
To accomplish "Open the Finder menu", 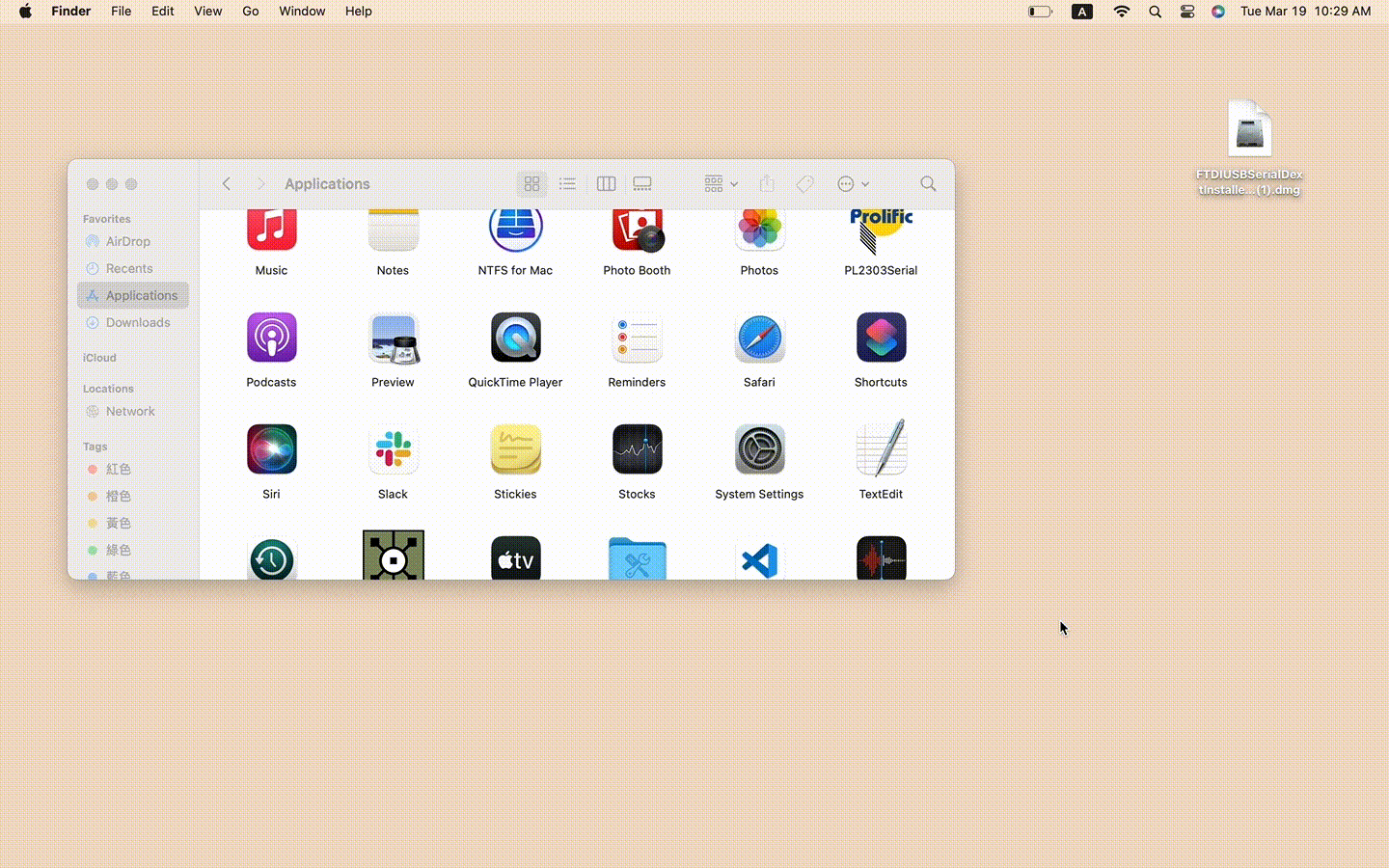I will coord(71,12).
